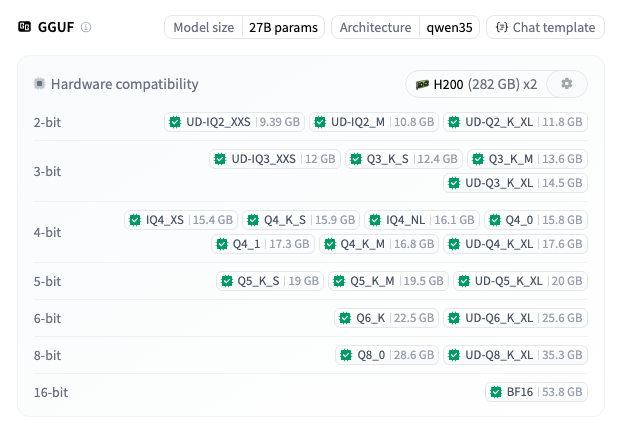
Task: Click the Architecture qwen35 badge
Action: (x=405, y=27)
